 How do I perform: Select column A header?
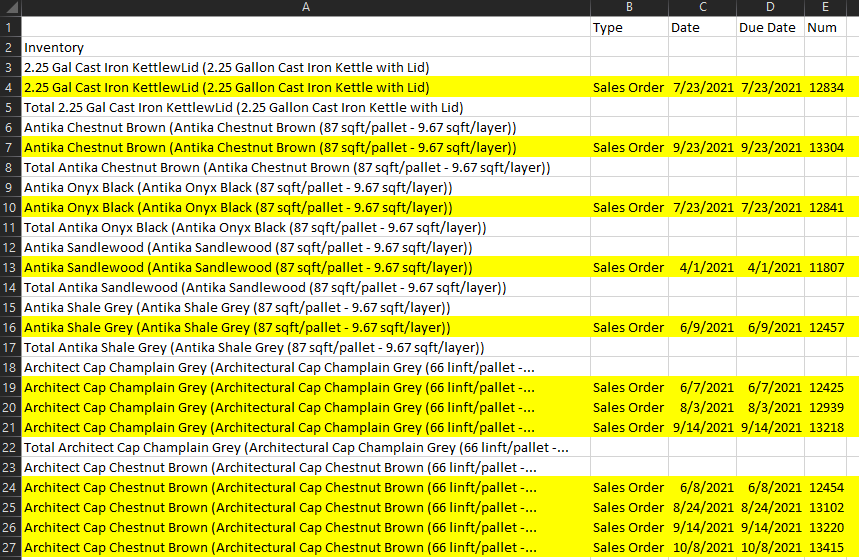(306, 8)
